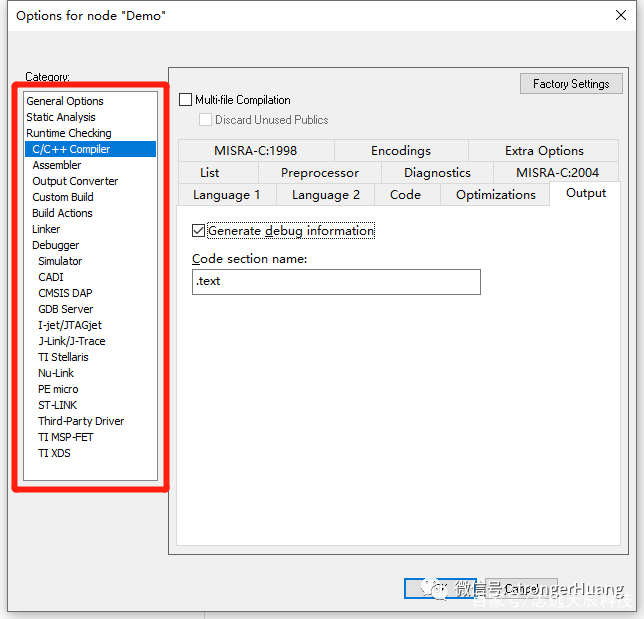Open the Encodings tab
This screenshot has width=644, height=619.
(x=401, y=151)
